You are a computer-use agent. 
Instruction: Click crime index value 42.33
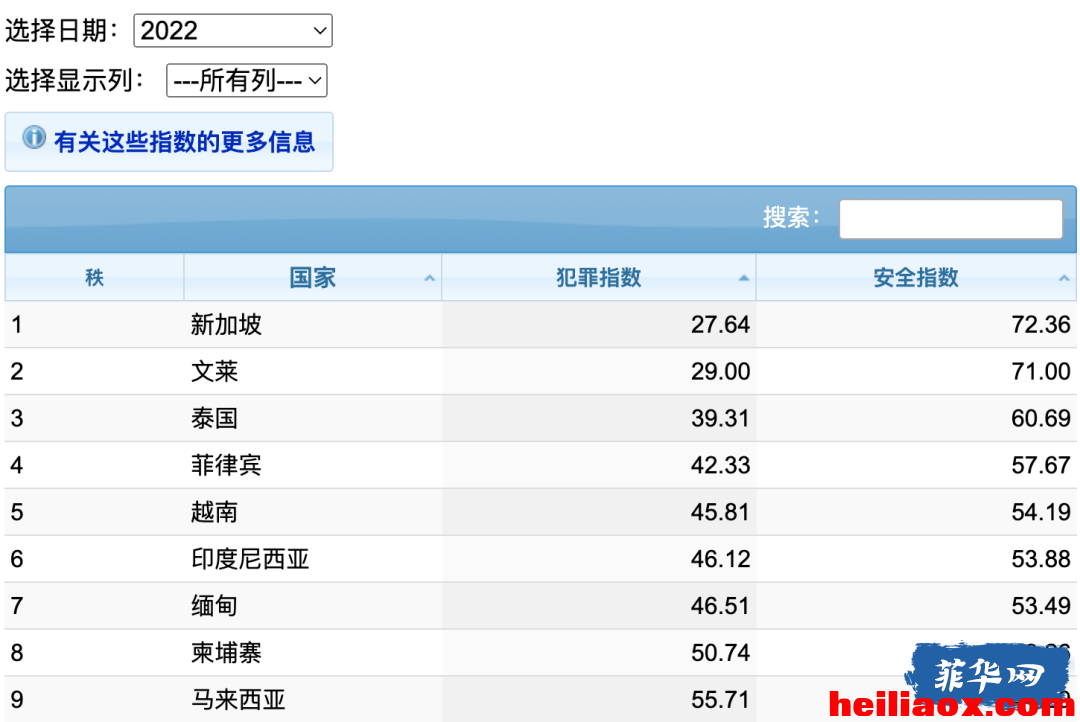click(720, 465)
